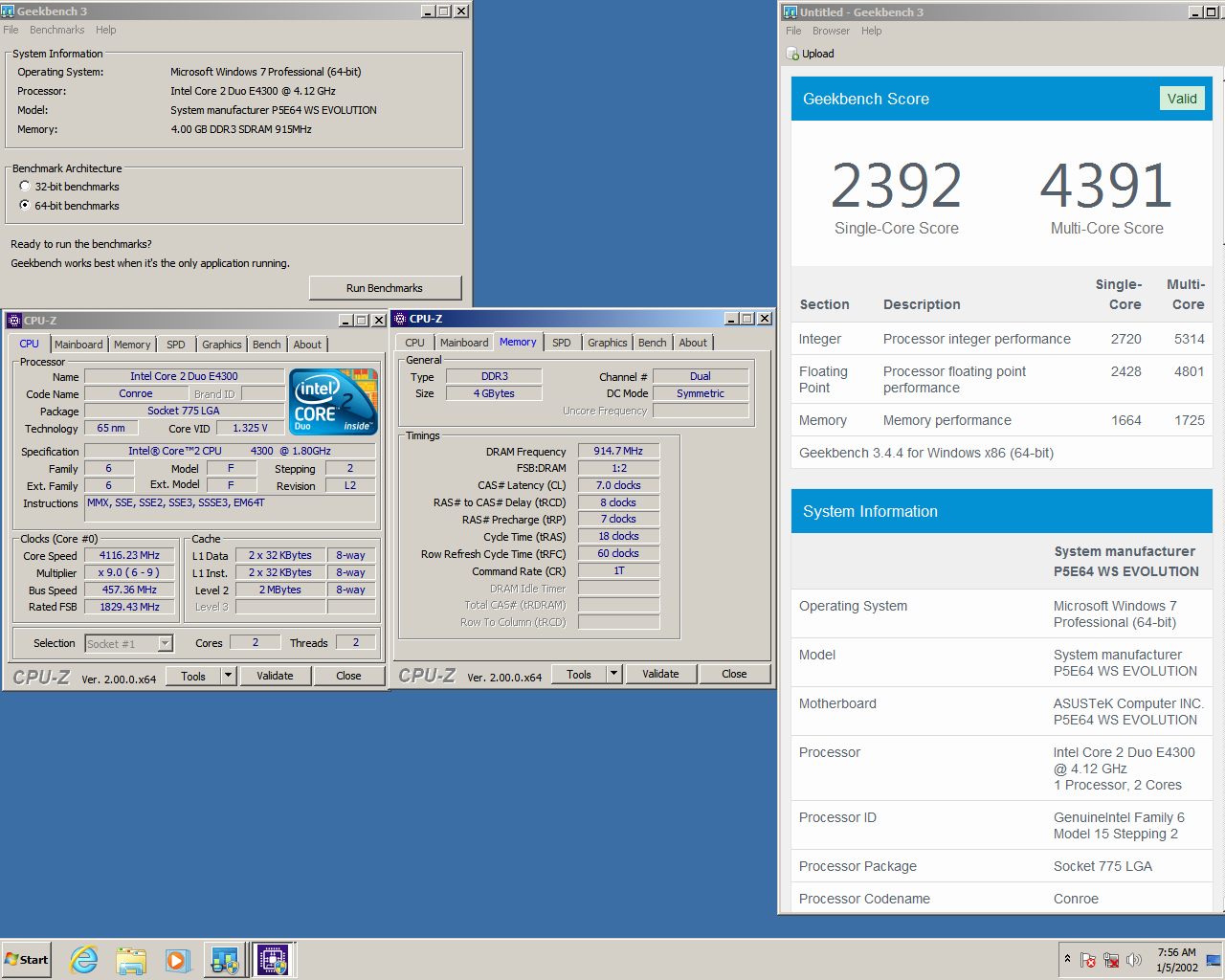Click right CPU-Z window title bar icon
Screen dimensions: 1225x980
[400, 319]
